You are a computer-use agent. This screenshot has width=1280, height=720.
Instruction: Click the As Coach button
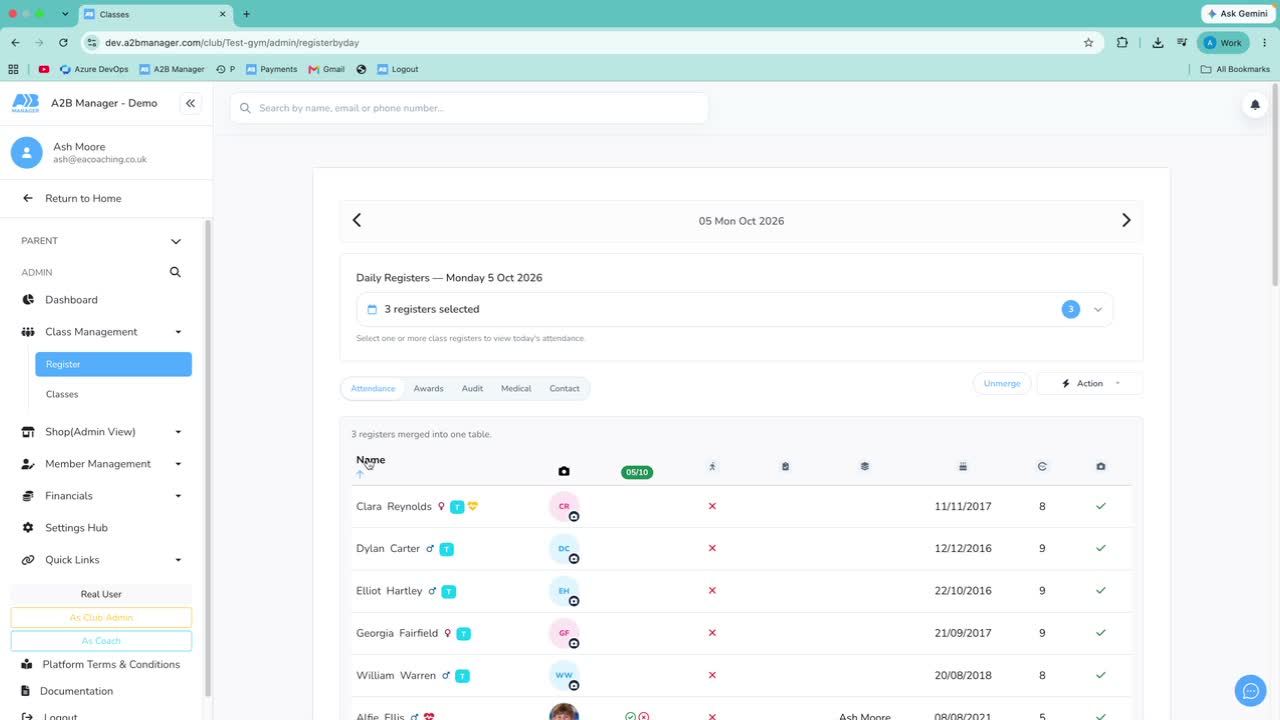tap(101, 641)
